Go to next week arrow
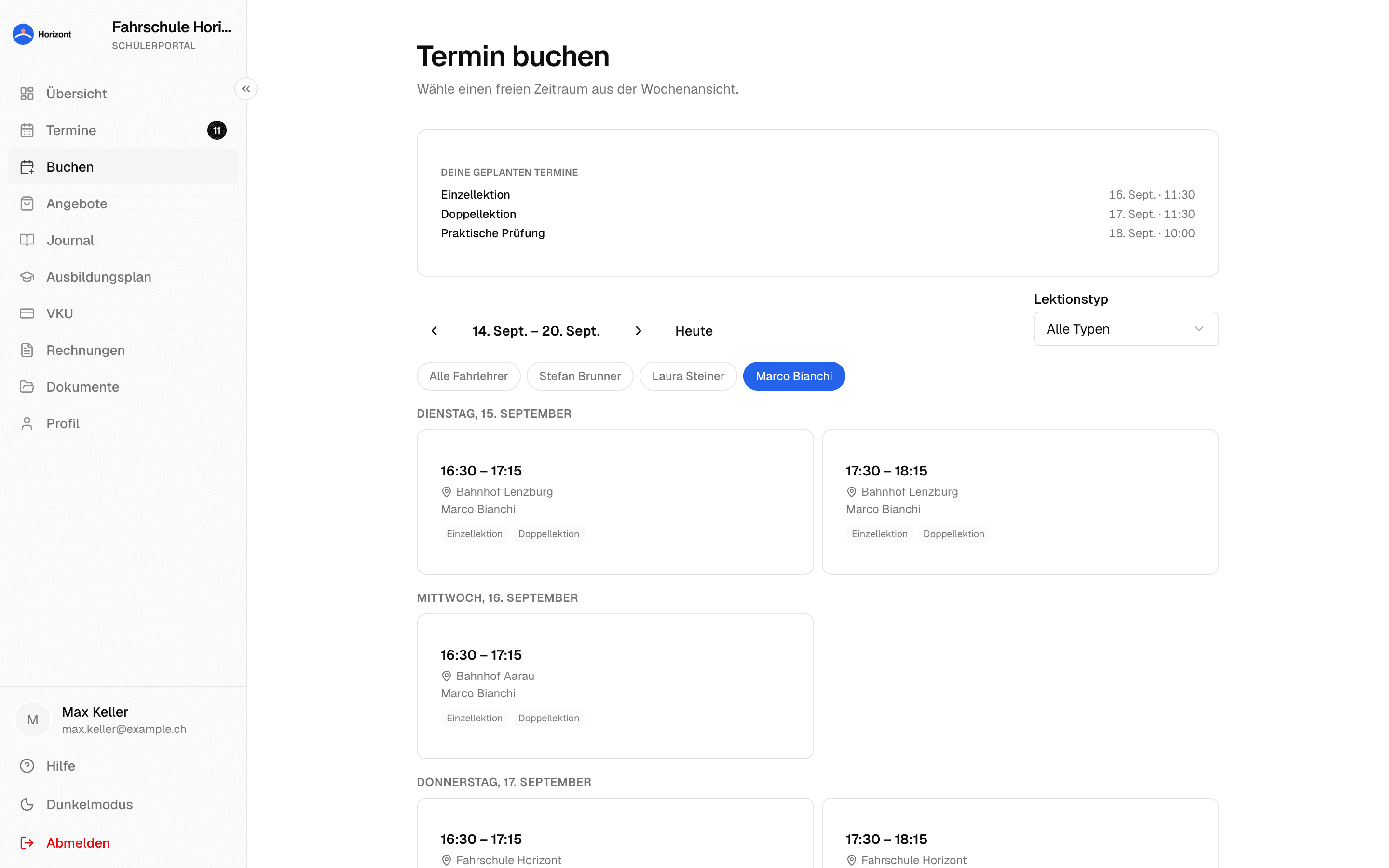This screenshot has height=868, width=1389. point(638,331)
